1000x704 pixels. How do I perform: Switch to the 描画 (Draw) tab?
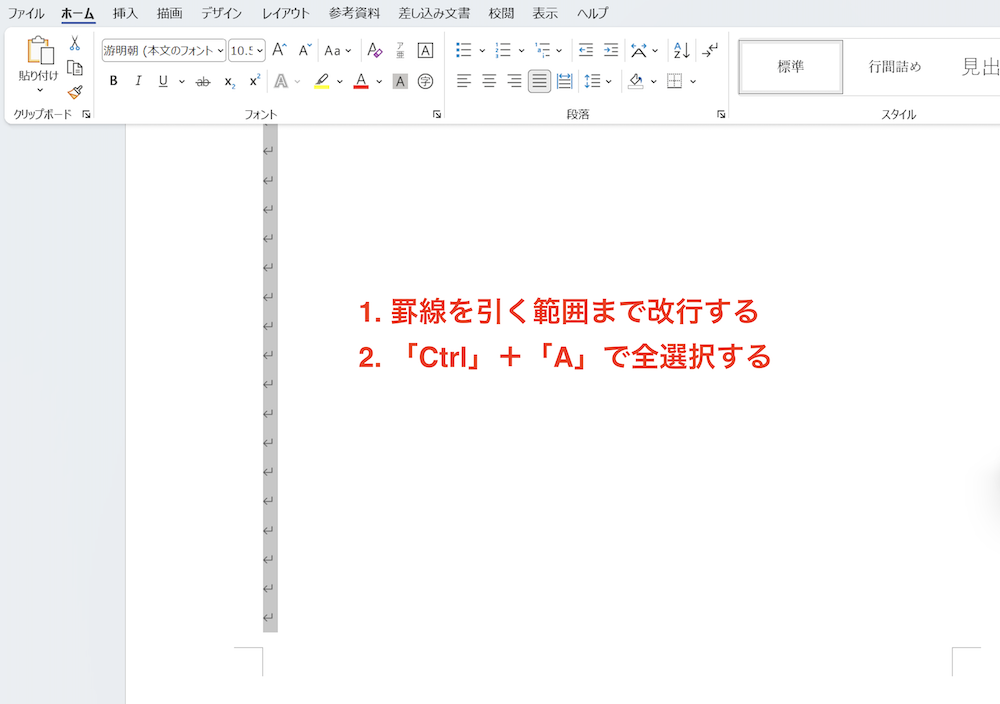tap(170, 13)
